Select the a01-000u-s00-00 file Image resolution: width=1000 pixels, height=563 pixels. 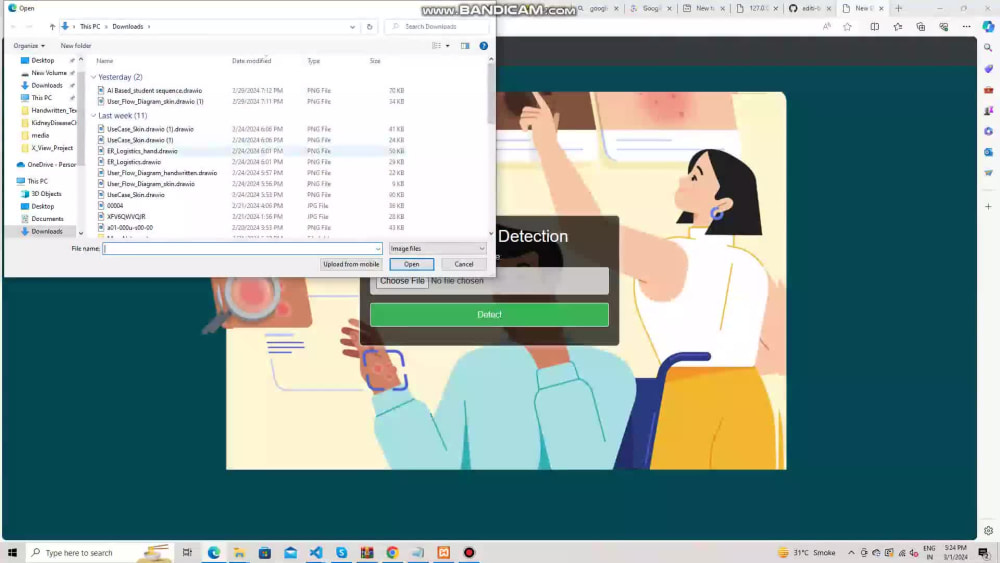click(129, 227)
